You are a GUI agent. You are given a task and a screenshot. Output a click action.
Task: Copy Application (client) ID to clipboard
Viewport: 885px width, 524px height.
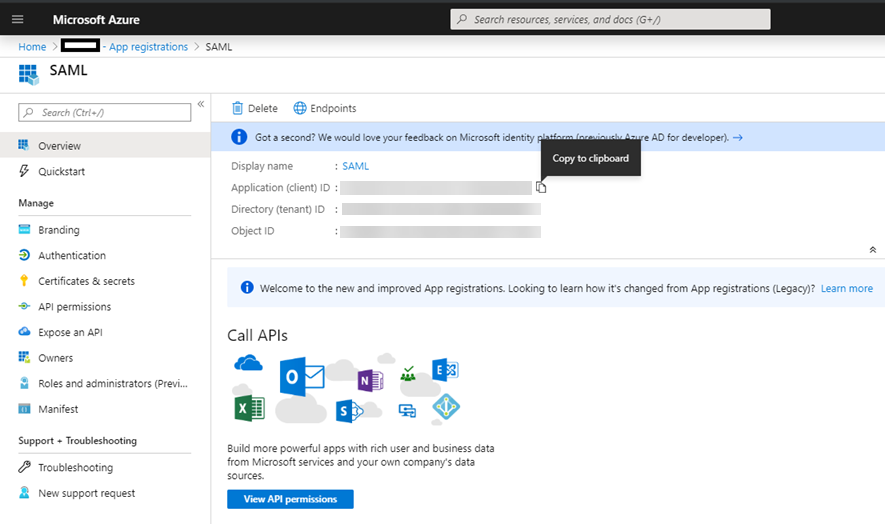click(541, 187)
